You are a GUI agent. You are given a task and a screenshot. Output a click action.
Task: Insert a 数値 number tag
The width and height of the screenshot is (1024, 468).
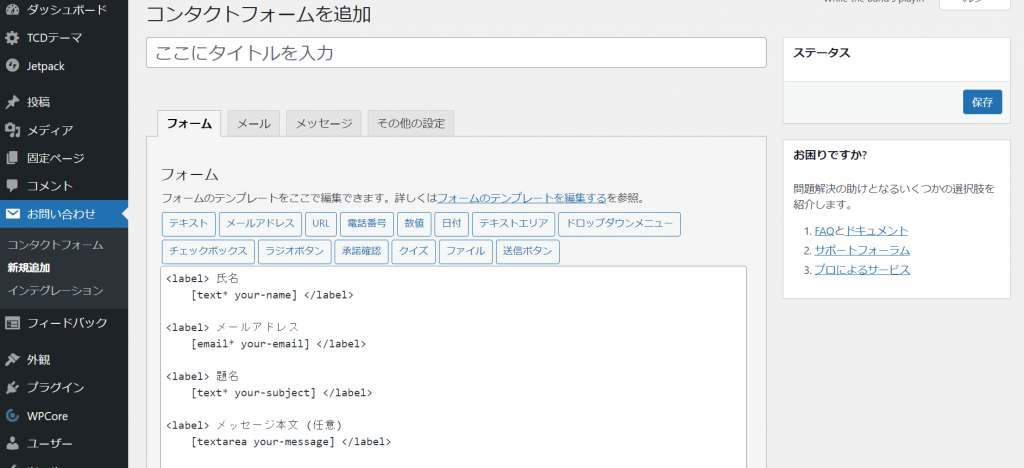pyautogui.click(x=414, y=224)
